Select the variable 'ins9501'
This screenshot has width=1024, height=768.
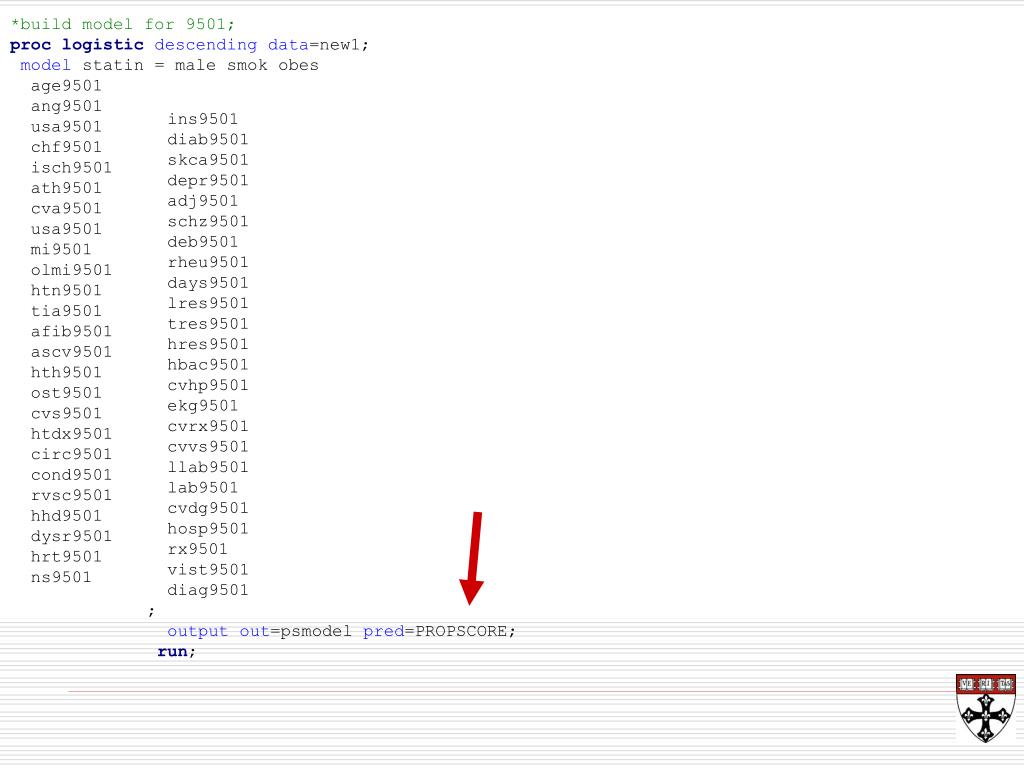pos(202,119)
